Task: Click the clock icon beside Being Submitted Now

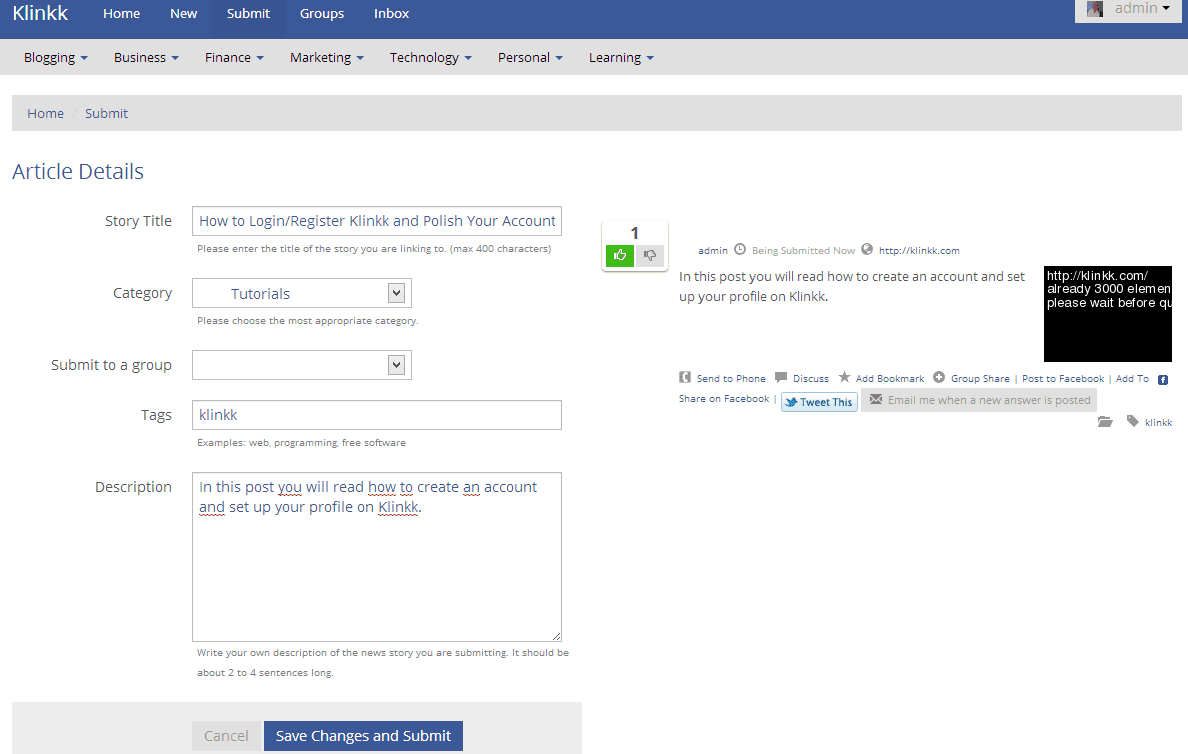Action: click(x=740, y=249)
